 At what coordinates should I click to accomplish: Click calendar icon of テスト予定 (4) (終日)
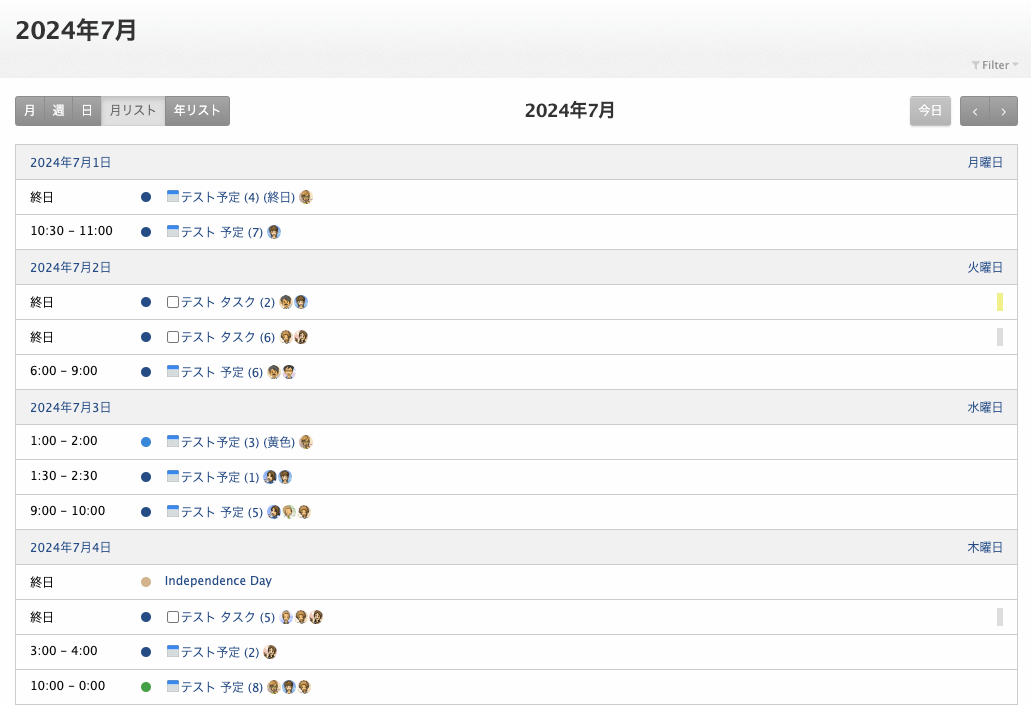pyautogui.click(x=173, y=196)
